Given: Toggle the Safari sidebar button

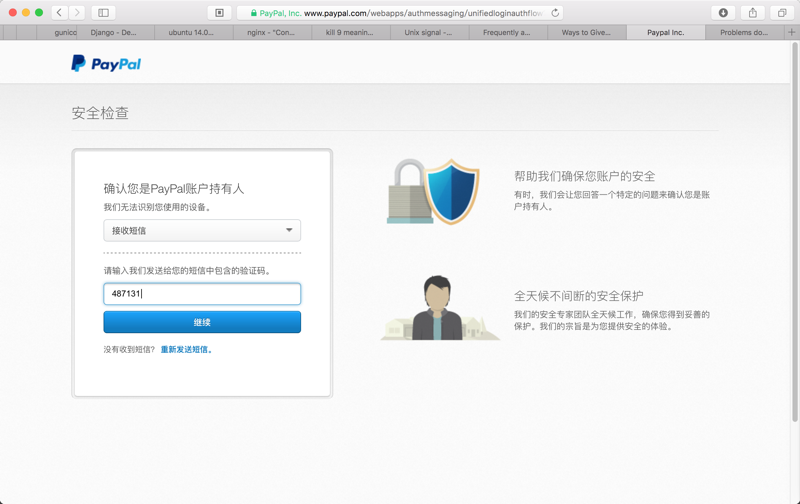Looking at the screenshot, I should pos(103,13).
